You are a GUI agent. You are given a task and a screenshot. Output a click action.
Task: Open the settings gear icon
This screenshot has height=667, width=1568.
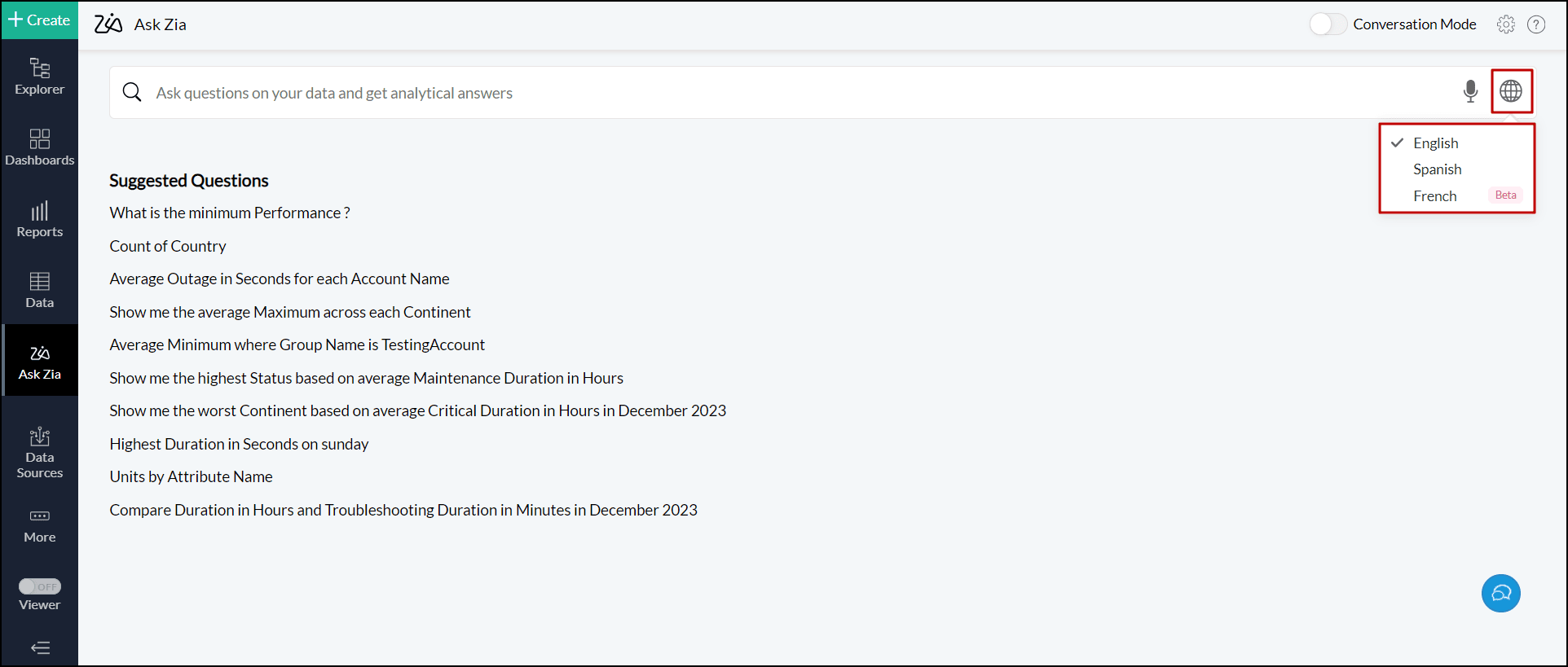[x=1505, y=24]
